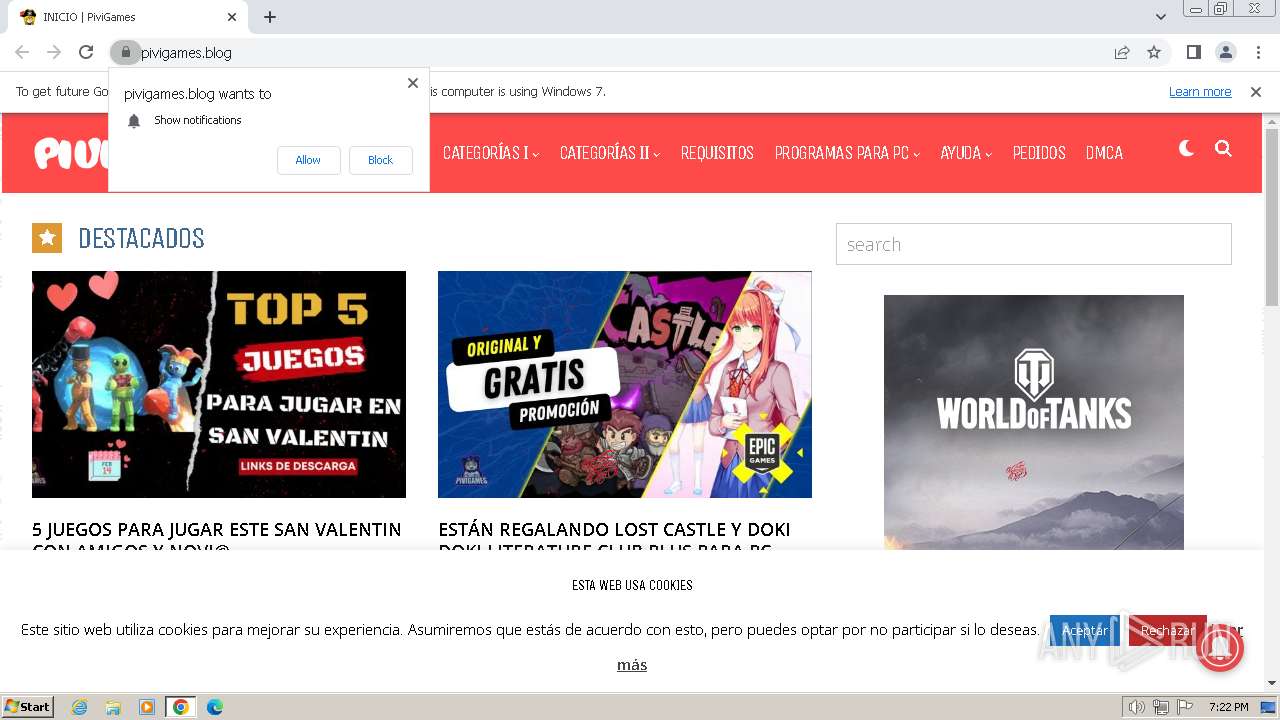Accept cookies with Aceptar button
Image resolution: width=1280 pixels, height=720 pixels.
point(1085,630)
